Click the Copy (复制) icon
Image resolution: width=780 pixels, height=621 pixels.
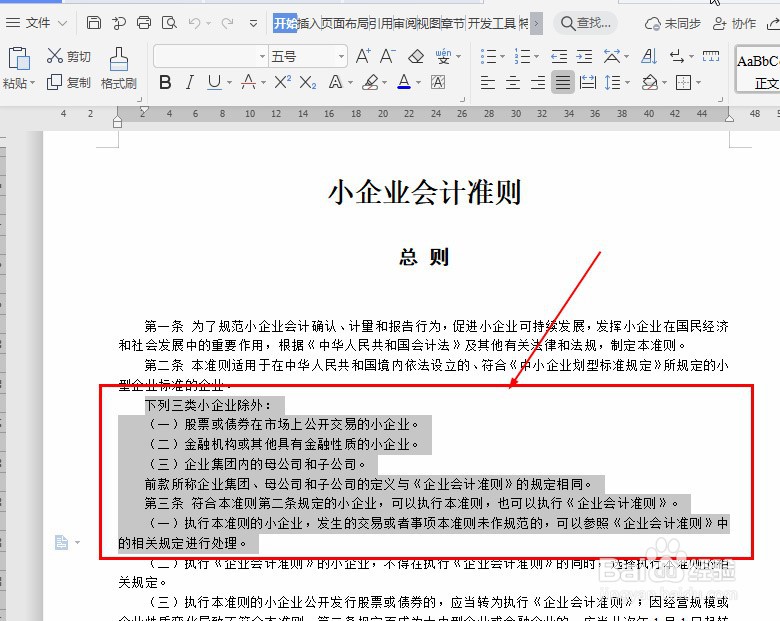(x=54, y=82)
